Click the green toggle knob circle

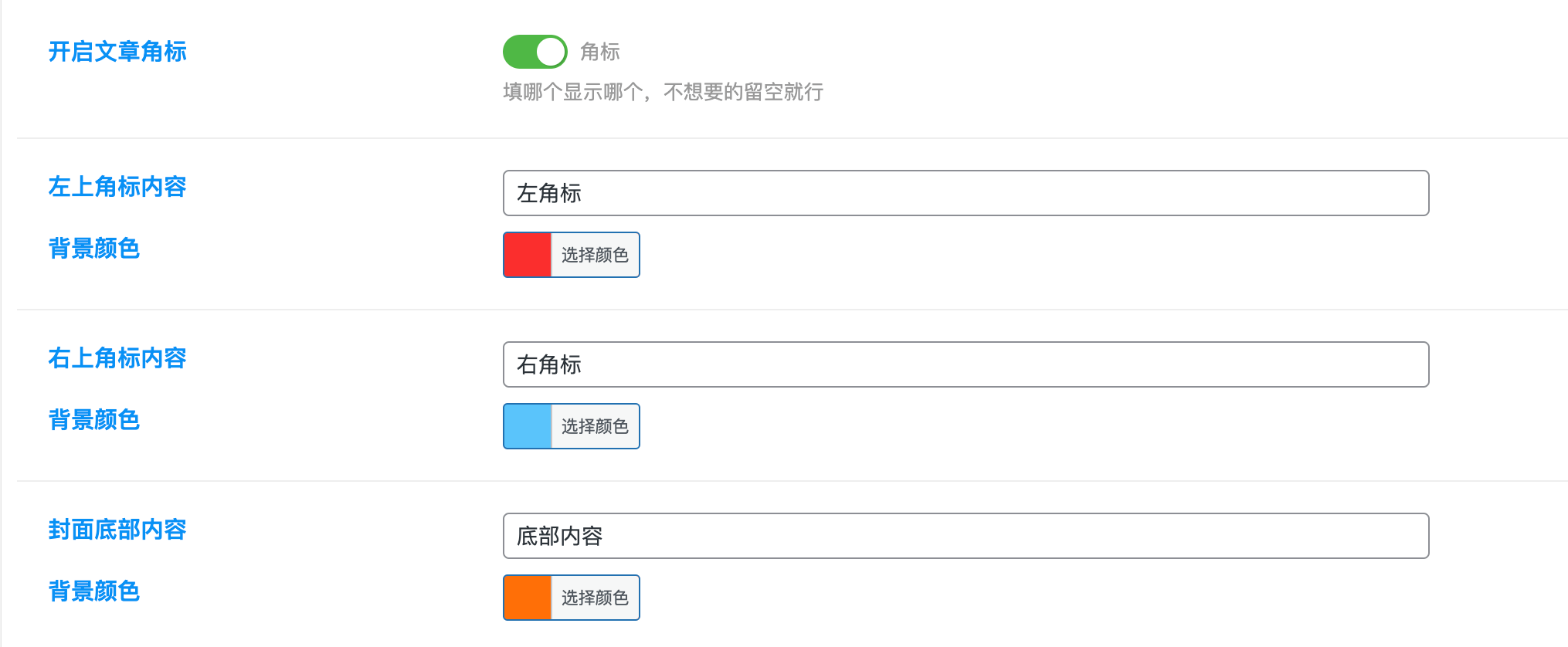coord(550,51)
